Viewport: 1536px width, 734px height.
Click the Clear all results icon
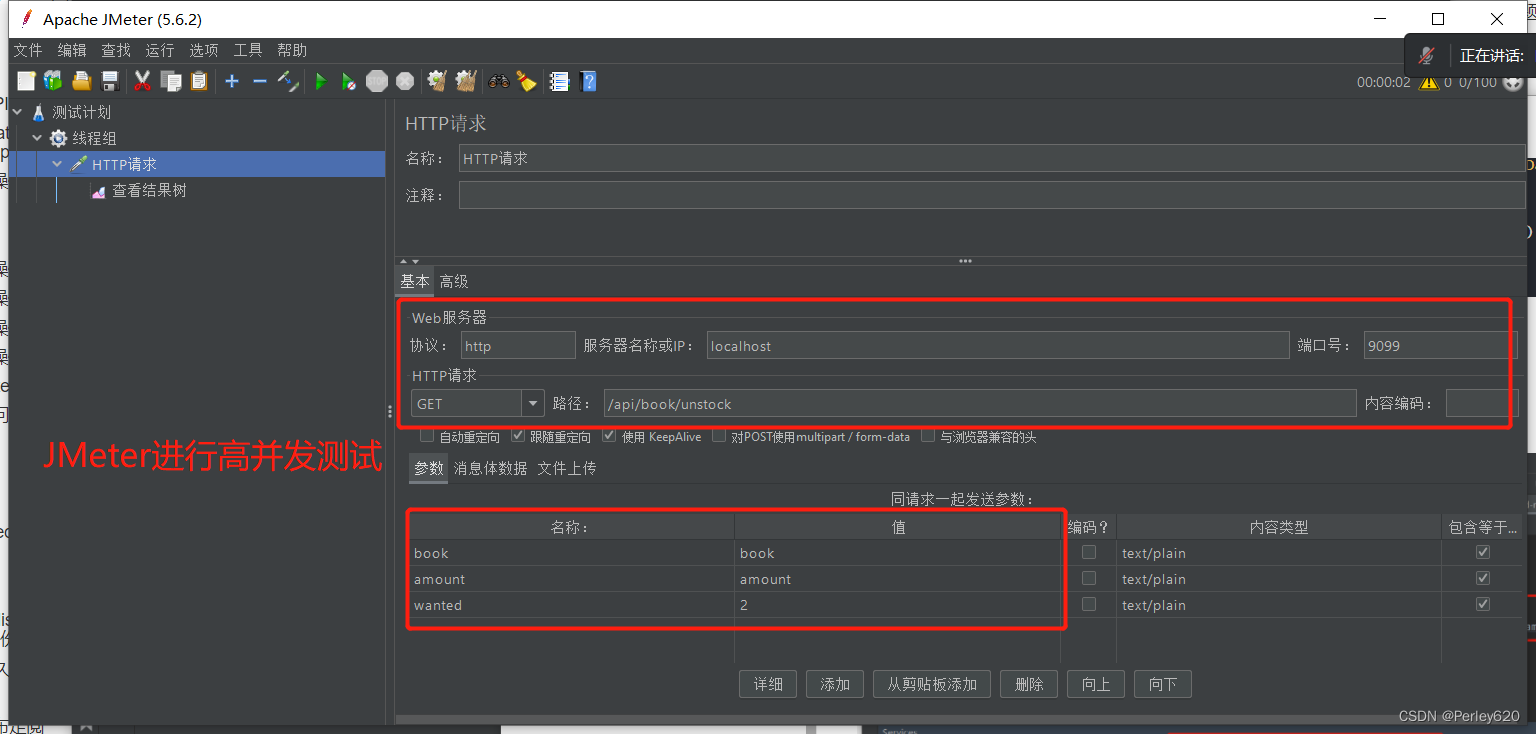pos(466,81)
